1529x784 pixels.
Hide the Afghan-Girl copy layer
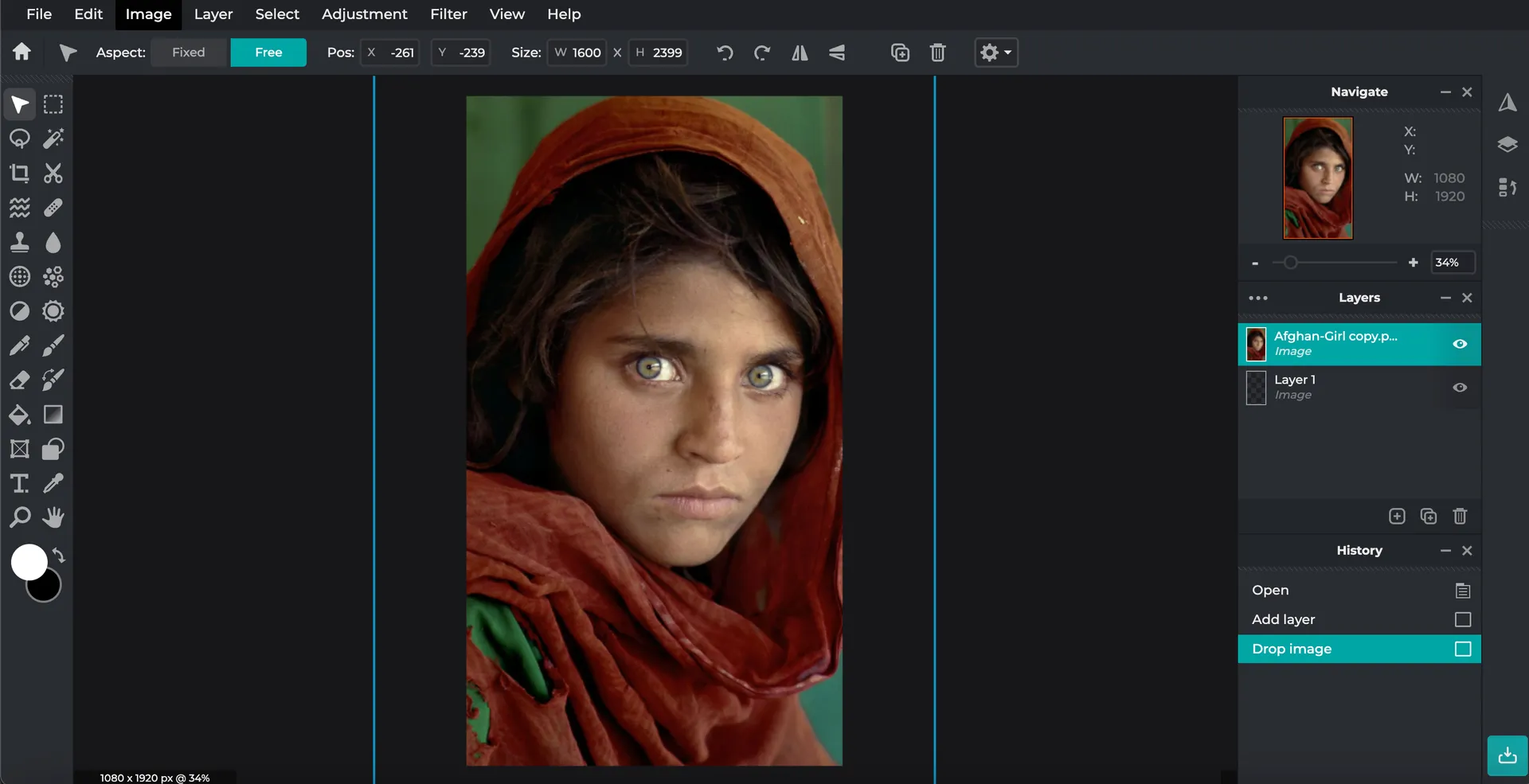click(1460, 344)
